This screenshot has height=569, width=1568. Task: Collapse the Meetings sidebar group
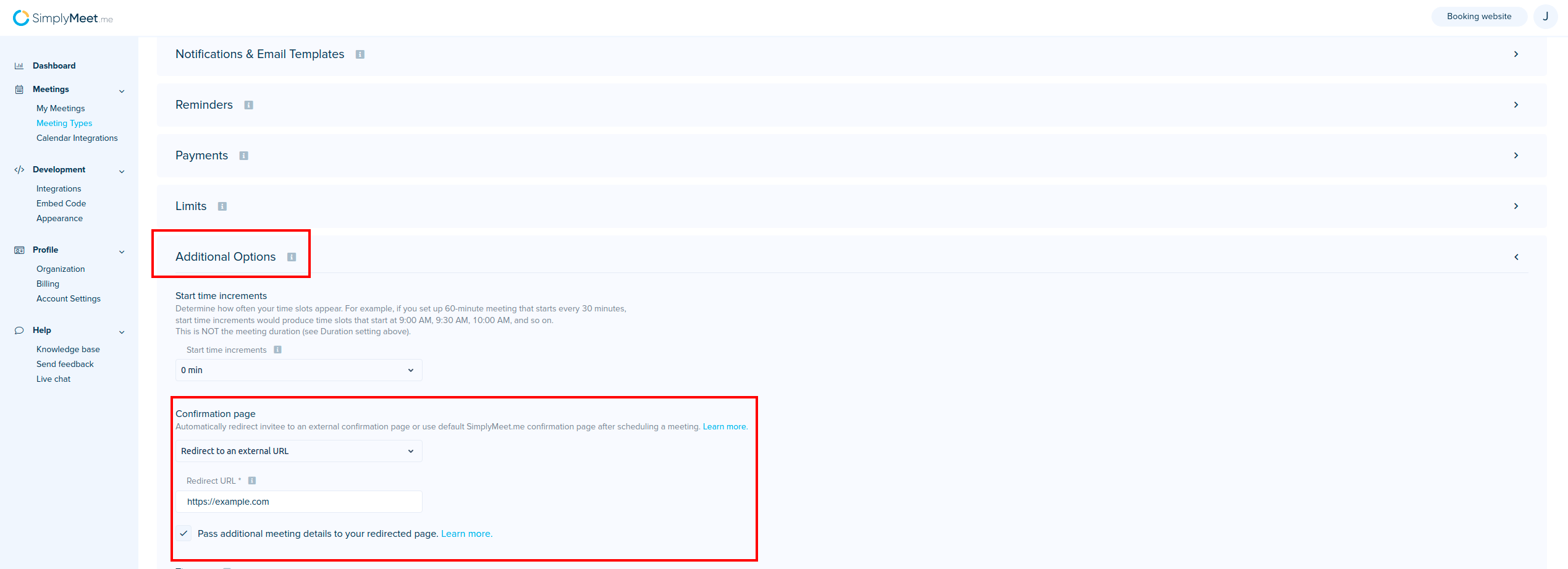click(122, 91)
